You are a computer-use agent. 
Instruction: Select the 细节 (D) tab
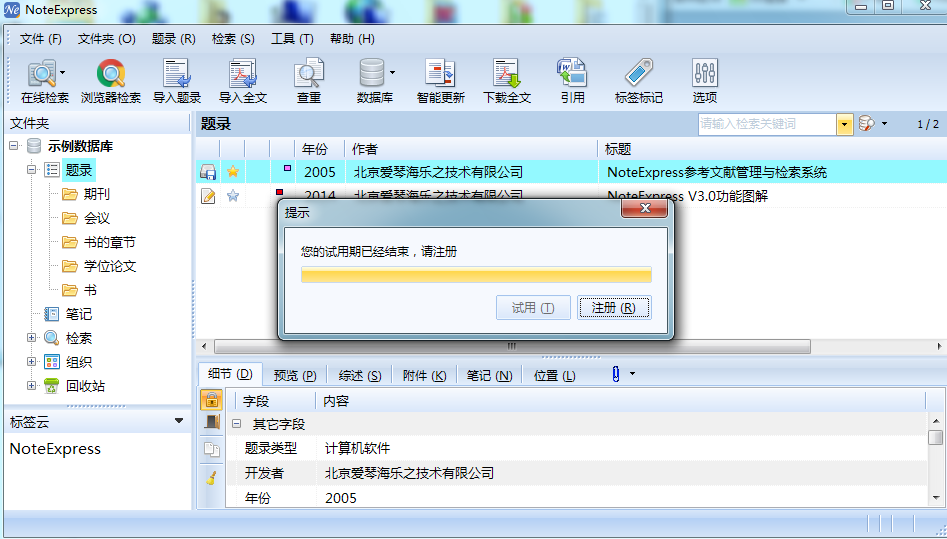[x=230, y=374]
